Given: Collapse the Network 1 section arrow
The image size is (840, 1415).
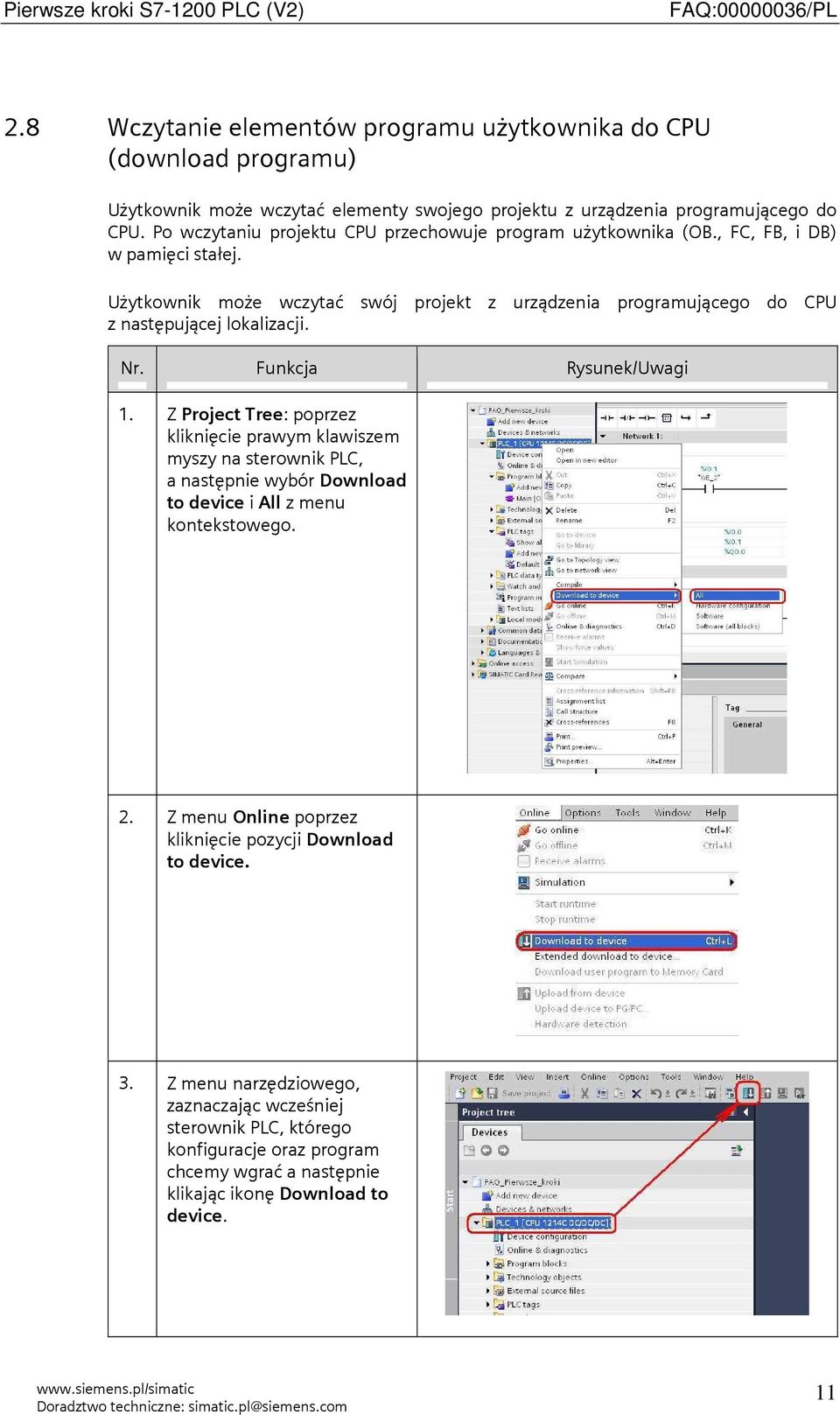Looking at the screenshot, I should 604,436.
